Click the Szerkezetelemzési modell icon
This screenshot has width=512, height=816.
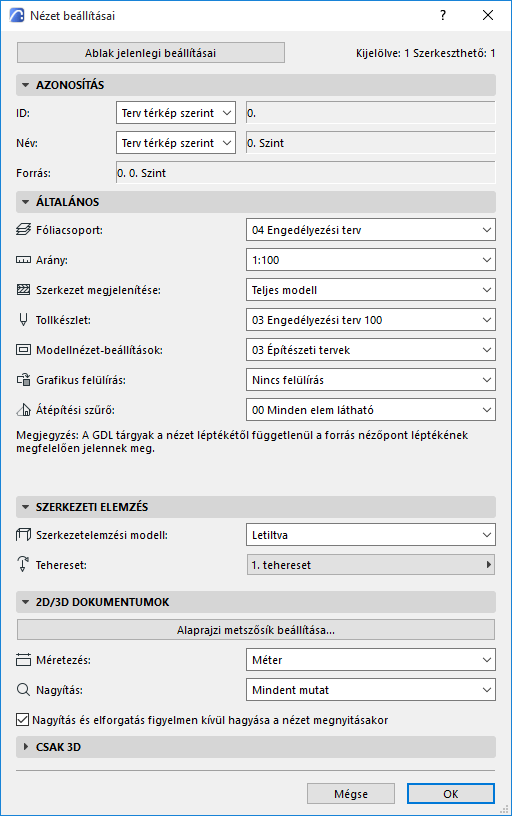click(x=23, y=534)
